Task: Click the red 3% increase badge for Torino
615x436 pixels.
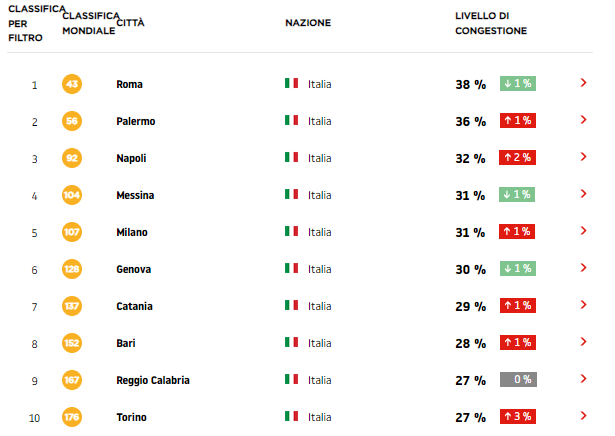Action: [518, 416]
